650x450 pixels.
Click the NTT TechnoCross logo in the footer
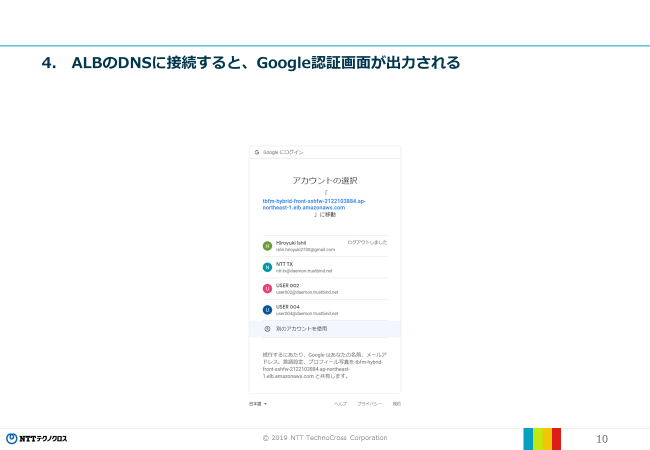(36, 438)
